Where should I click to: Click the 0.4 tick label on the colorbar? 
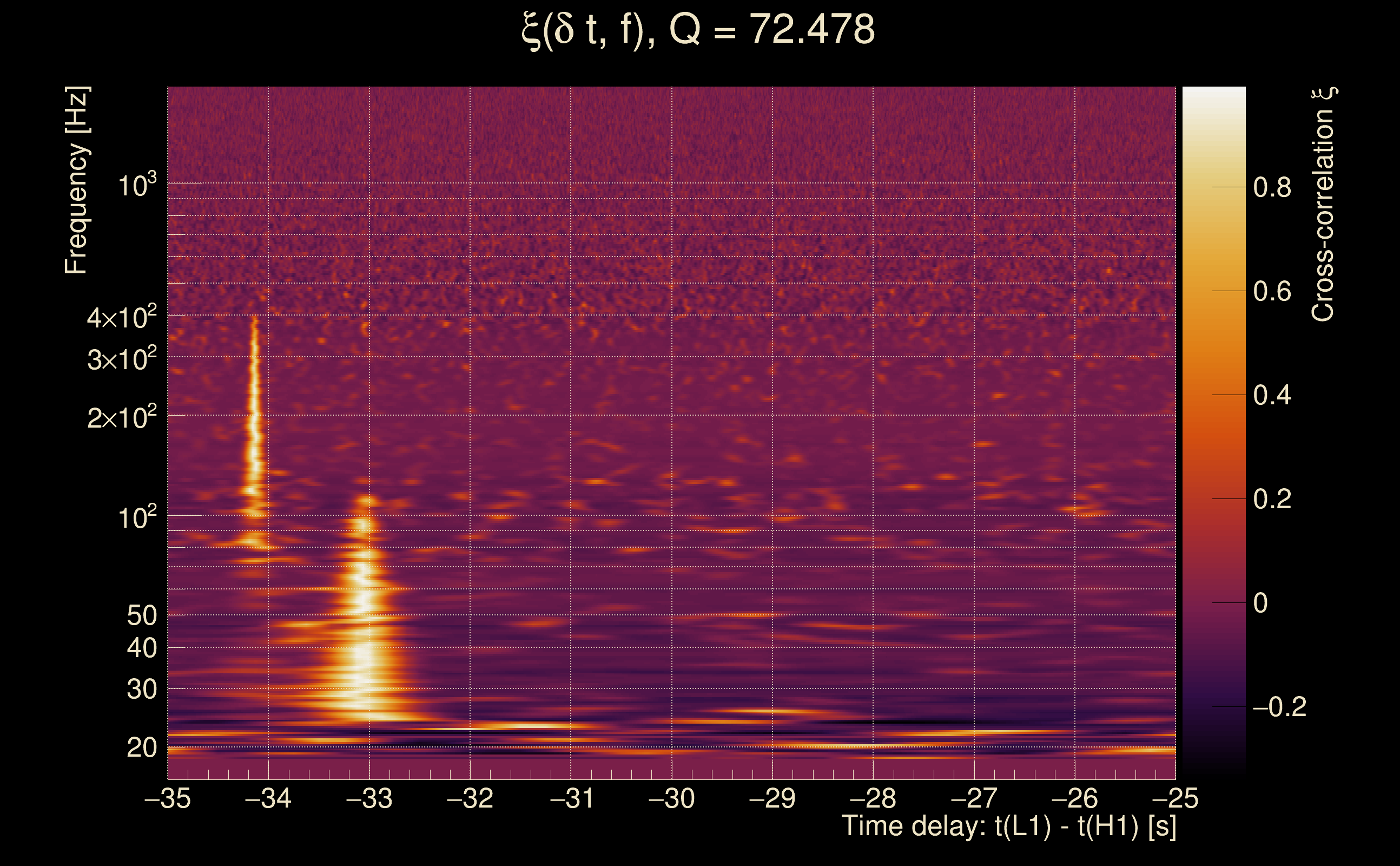[1272, 395]
